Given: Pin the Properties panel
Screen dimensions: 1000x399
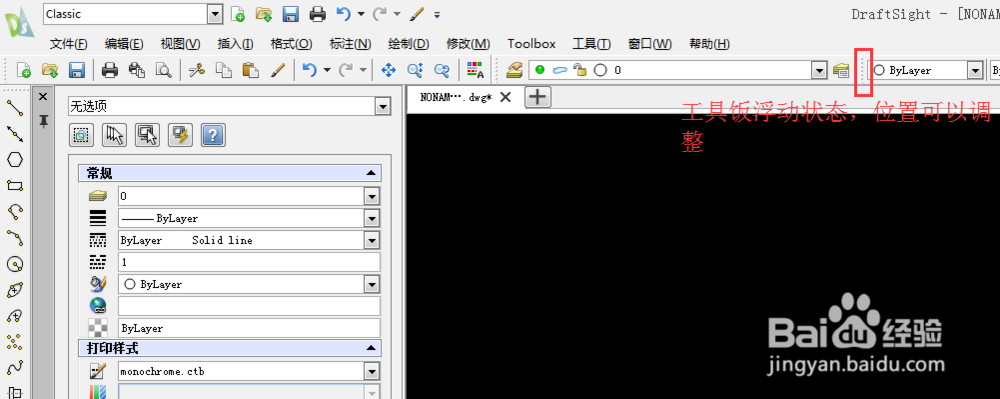Looking at the screenshot, I should (x=43, y=120).
